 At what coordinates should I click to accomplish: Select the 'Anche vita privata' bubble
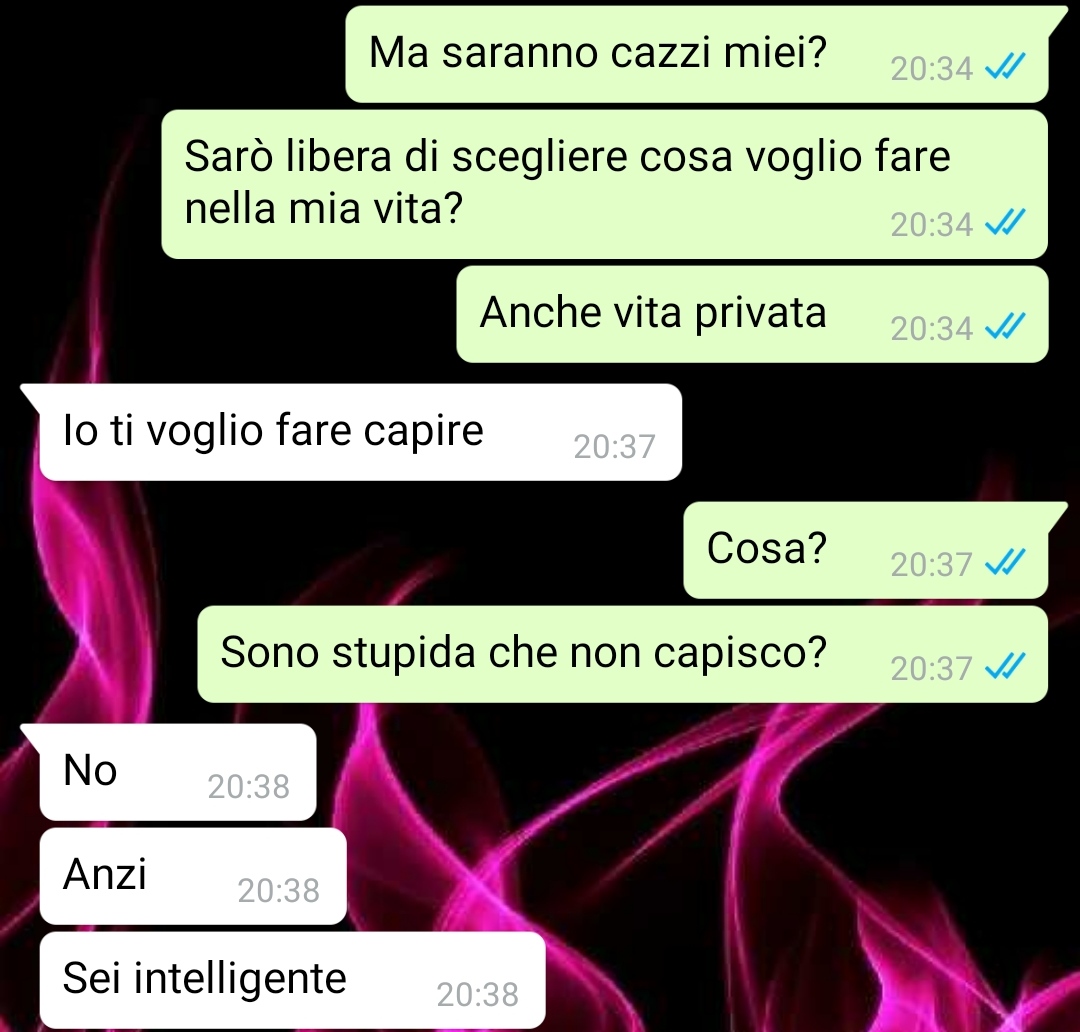[752, 315]
